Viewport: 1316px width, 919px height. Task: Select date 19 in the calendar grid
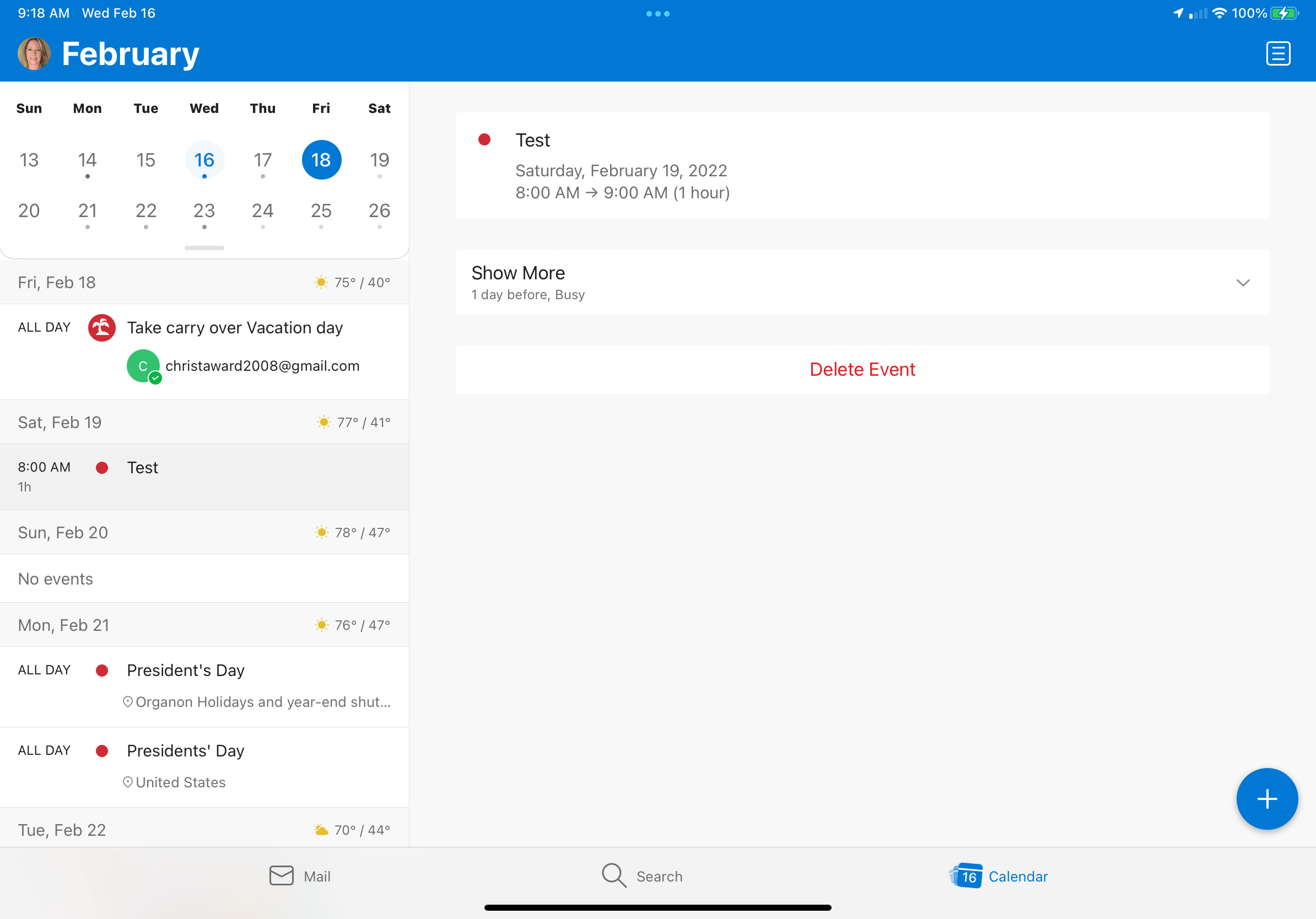click(x=379, y=160)
